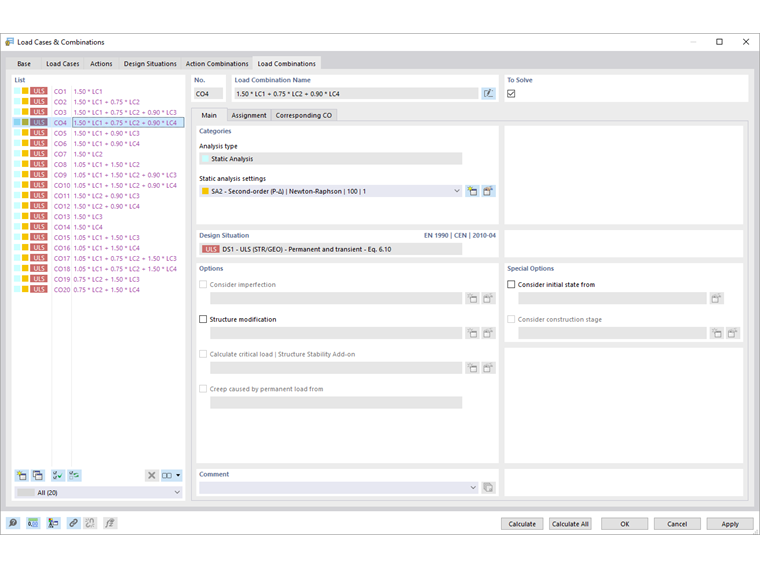
Task: Delete selected load combination X icon
Action: click(152, 475)
